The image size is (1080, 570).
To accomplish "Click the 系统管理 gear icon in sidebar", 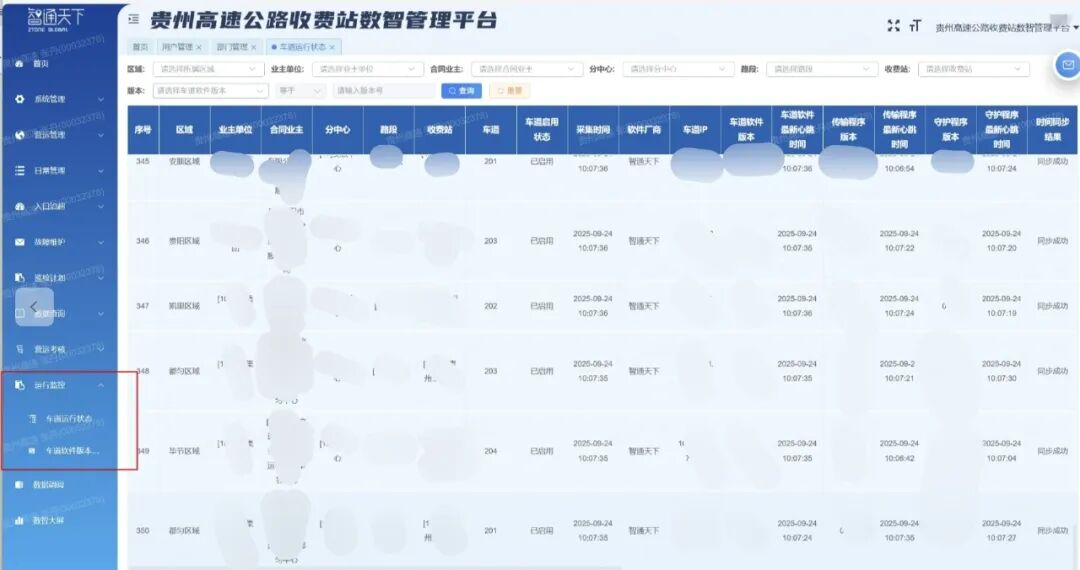I will pyautogui.click(x=20, y=100).
